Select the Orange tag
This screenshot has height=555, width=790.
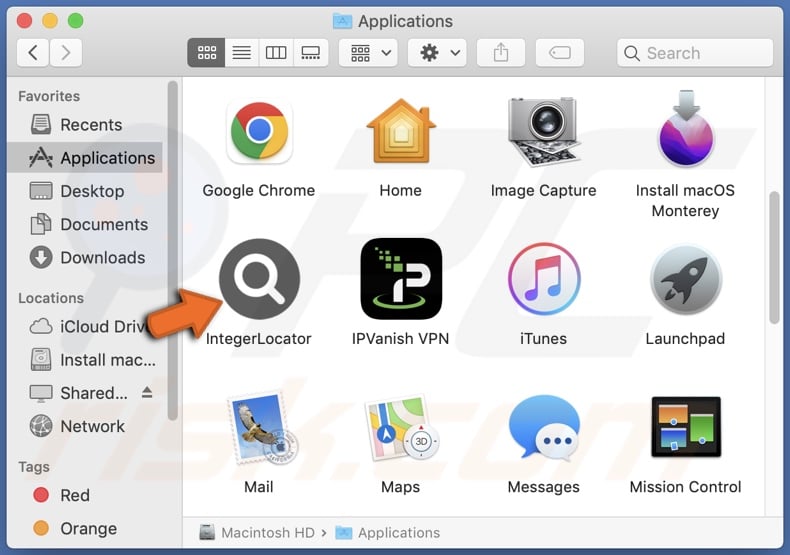pyautogui.click(x=85, y=528)
